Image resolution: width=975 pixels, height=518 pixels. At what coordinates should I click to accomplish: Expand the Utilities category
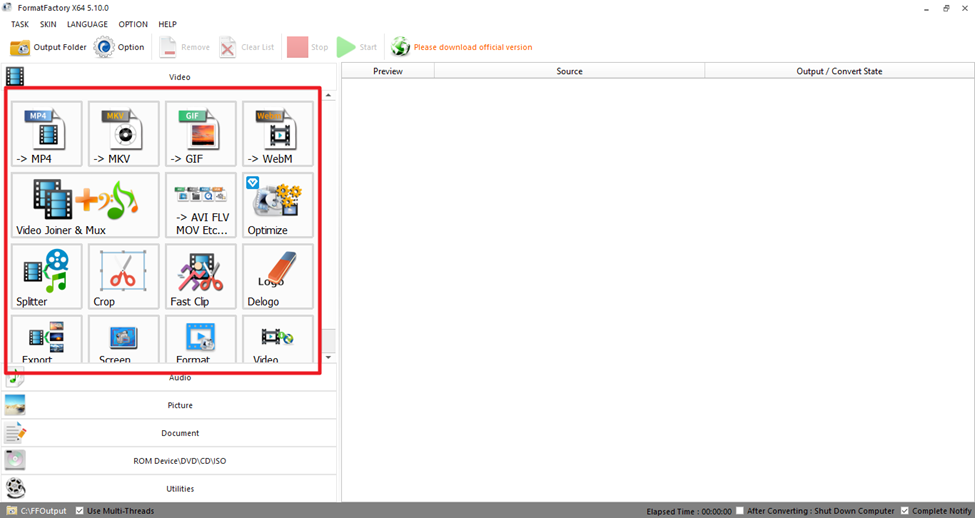(169, 489)
